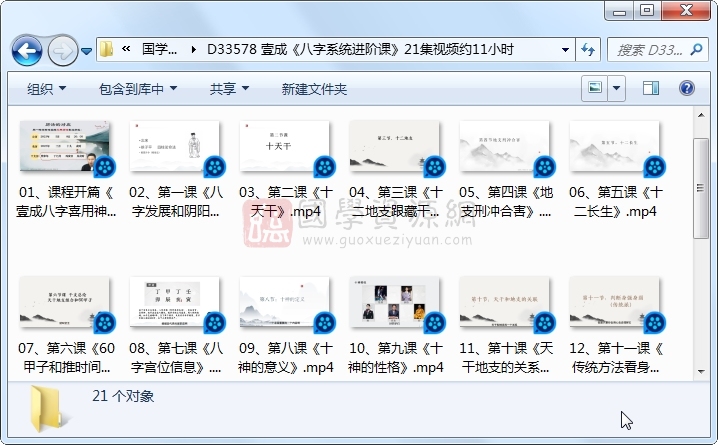
Task: Click the greyed Forward arrow button
Action: click(63, 50)
